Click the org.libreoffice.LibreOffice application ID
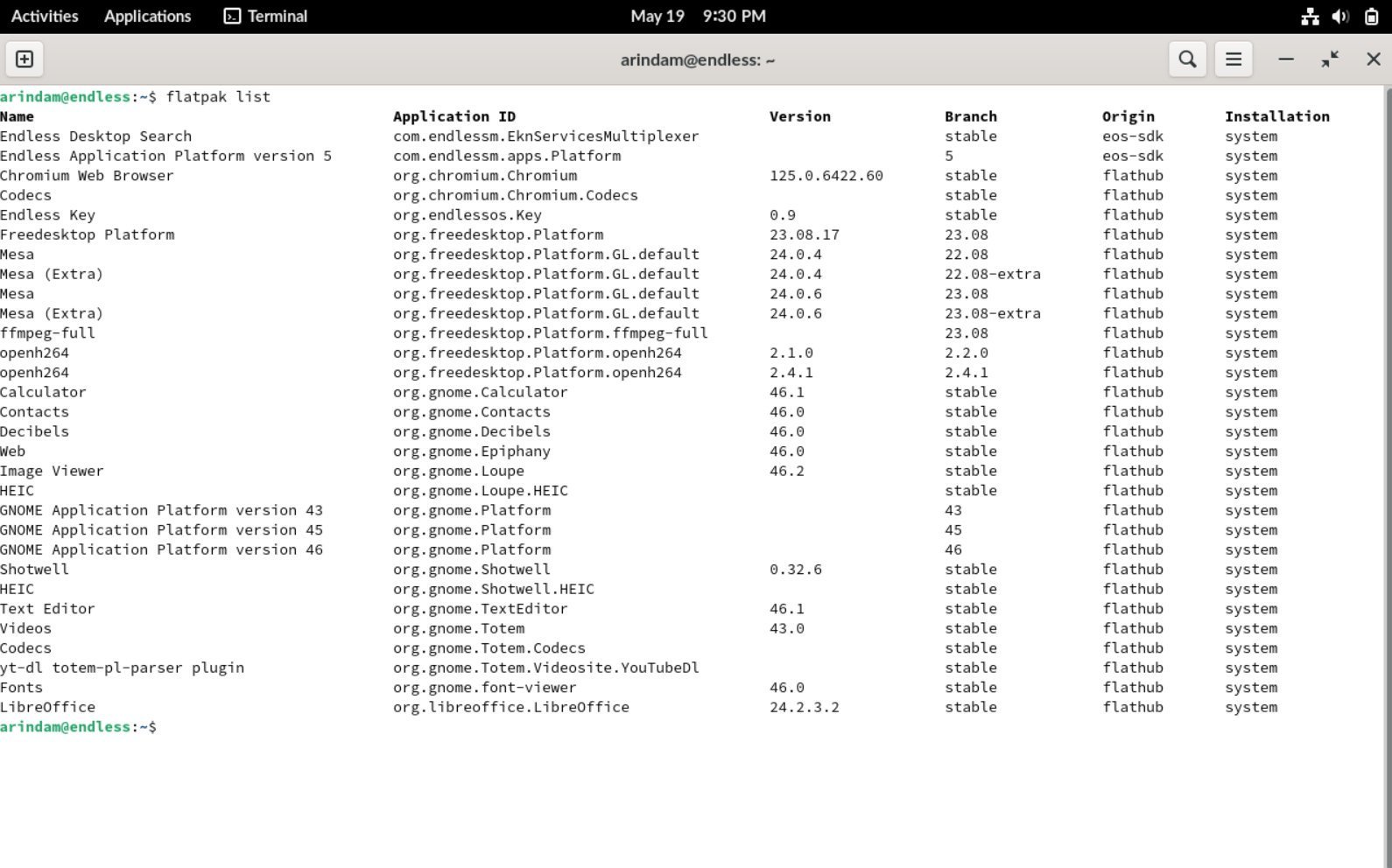Viewport: 1392px width, 868px height. pos(510,707)
